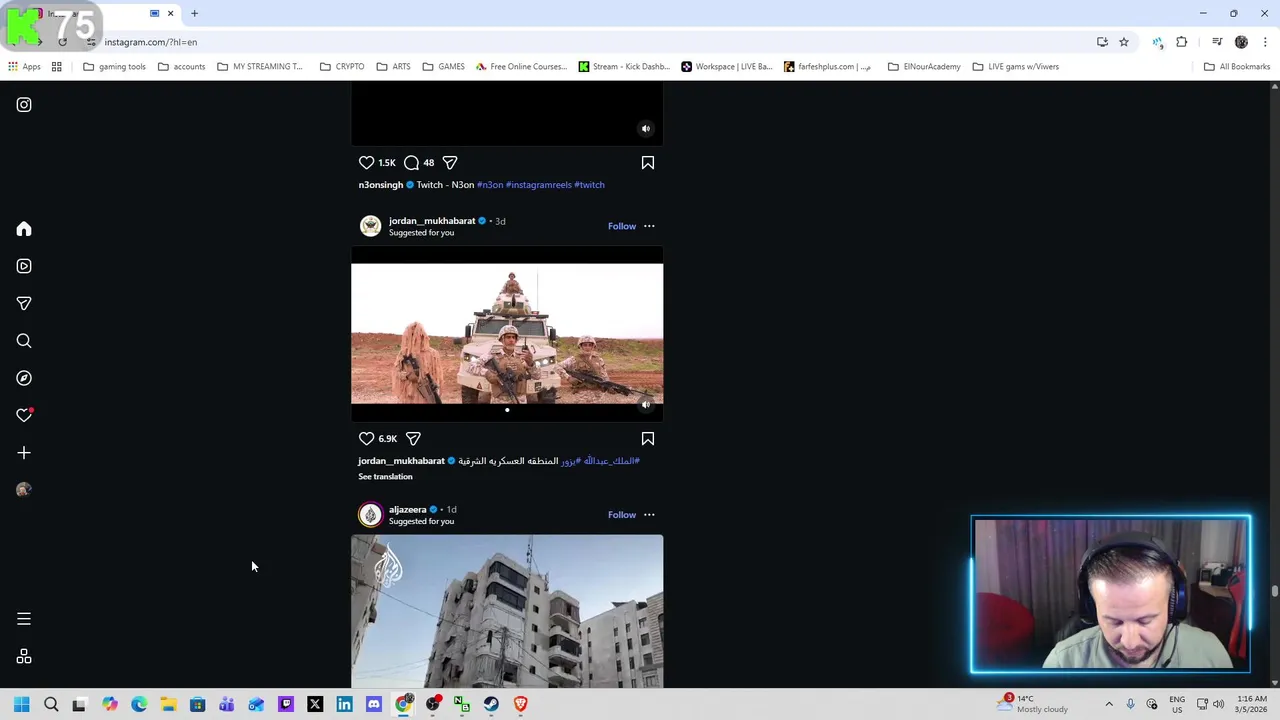Open More options for aljazeera post
This screenshot has width=1280, height=720.
point(649,515)
